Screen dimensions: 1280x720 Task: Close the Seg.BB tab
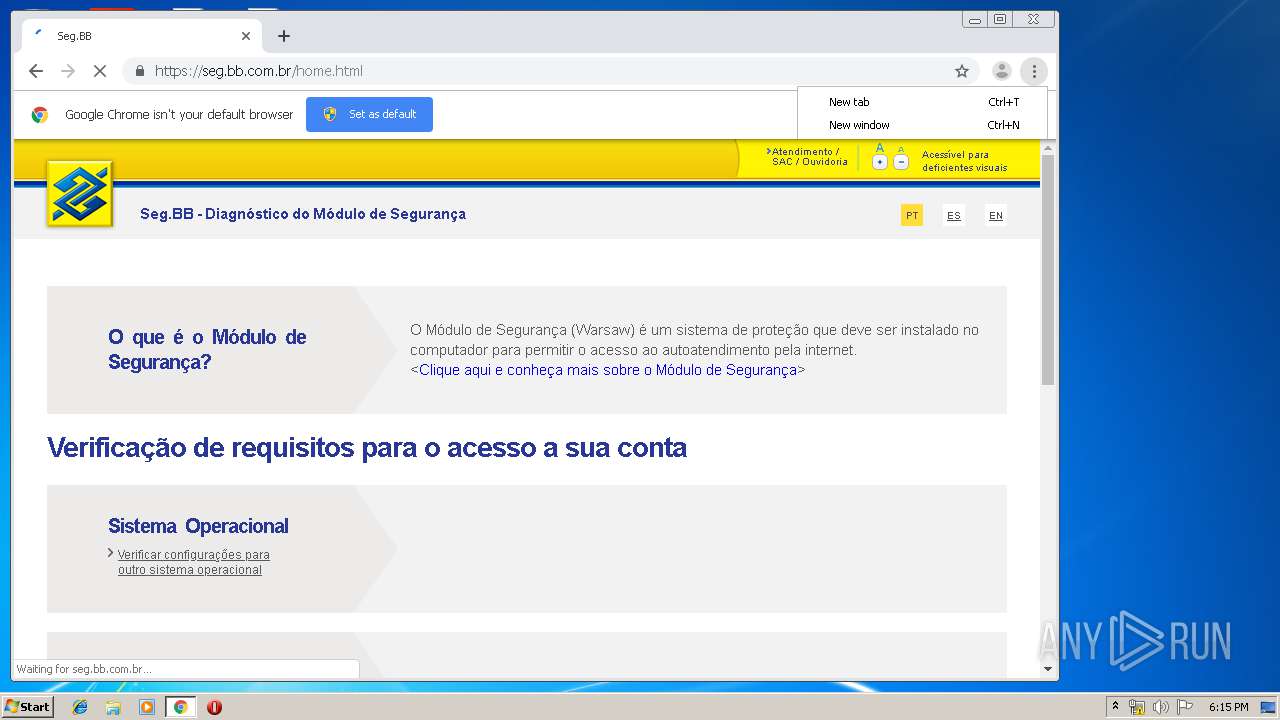click(246, 36)
